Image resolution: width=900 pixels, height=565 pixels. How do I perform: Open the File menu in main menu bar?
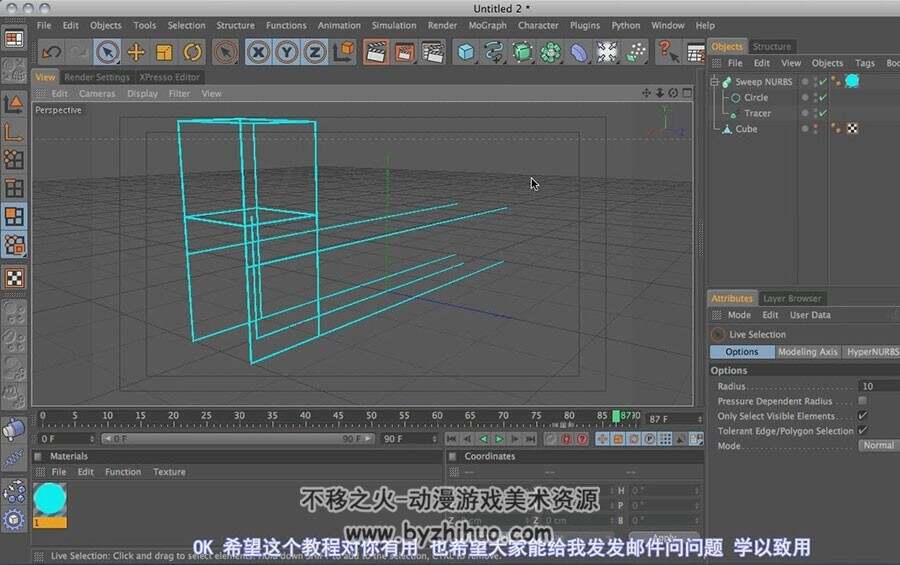tap(44, 25)
